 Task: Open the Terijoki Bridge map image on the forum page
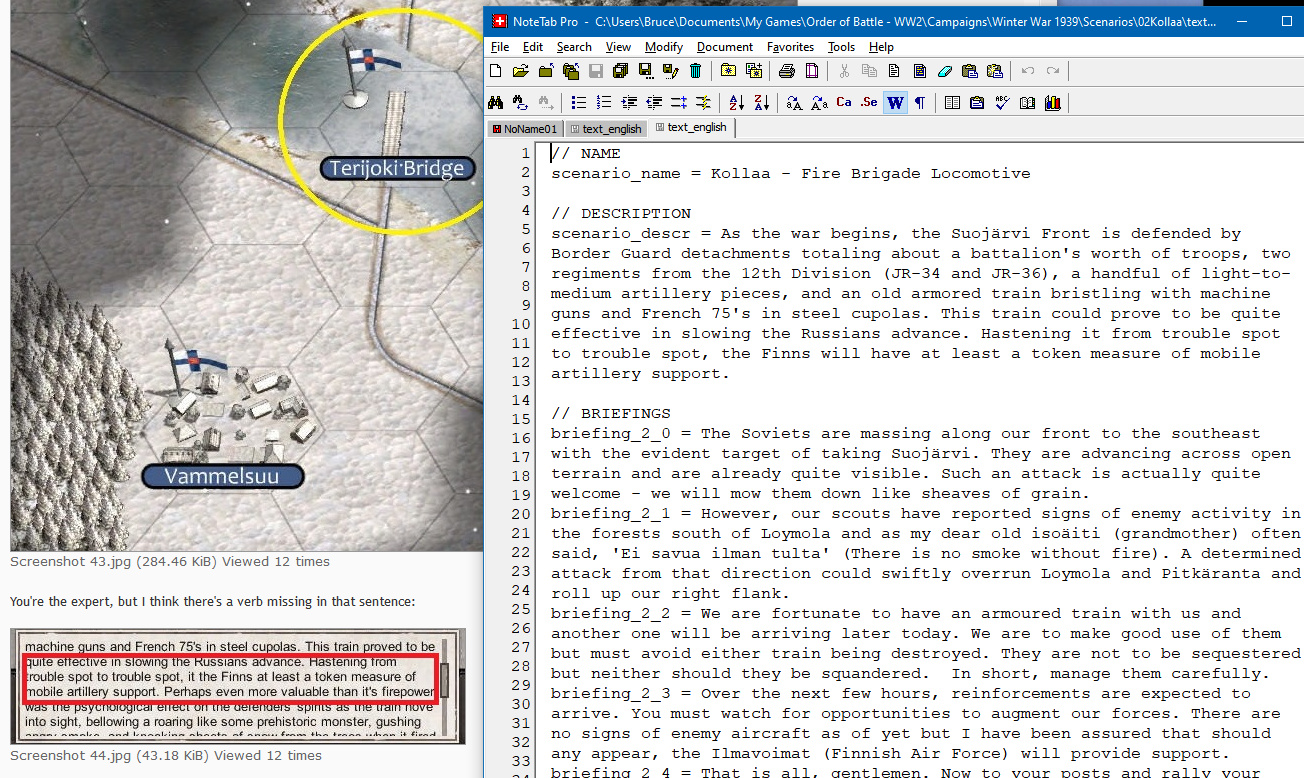click(245, 275)
